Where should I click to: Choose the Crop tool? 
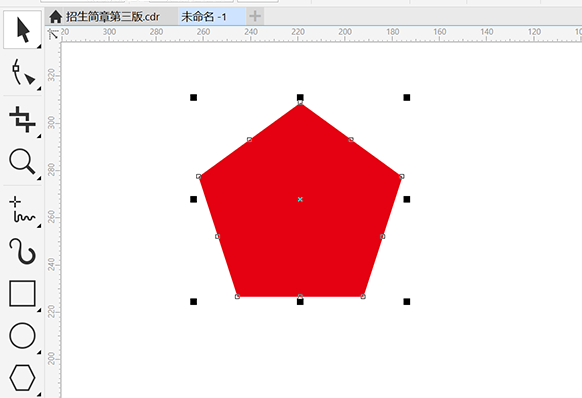click(22, 119)
